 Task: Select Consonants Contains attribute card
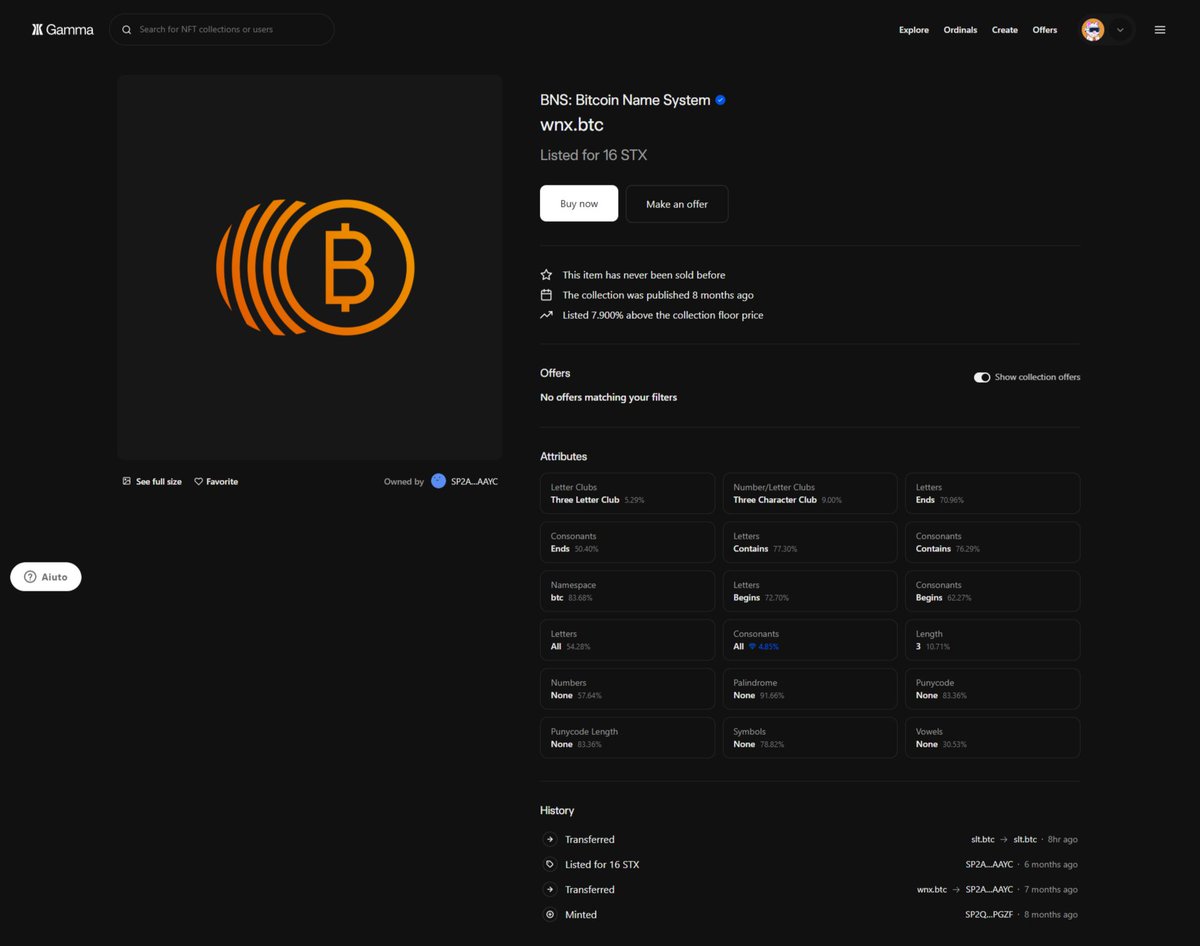(992, 542)
